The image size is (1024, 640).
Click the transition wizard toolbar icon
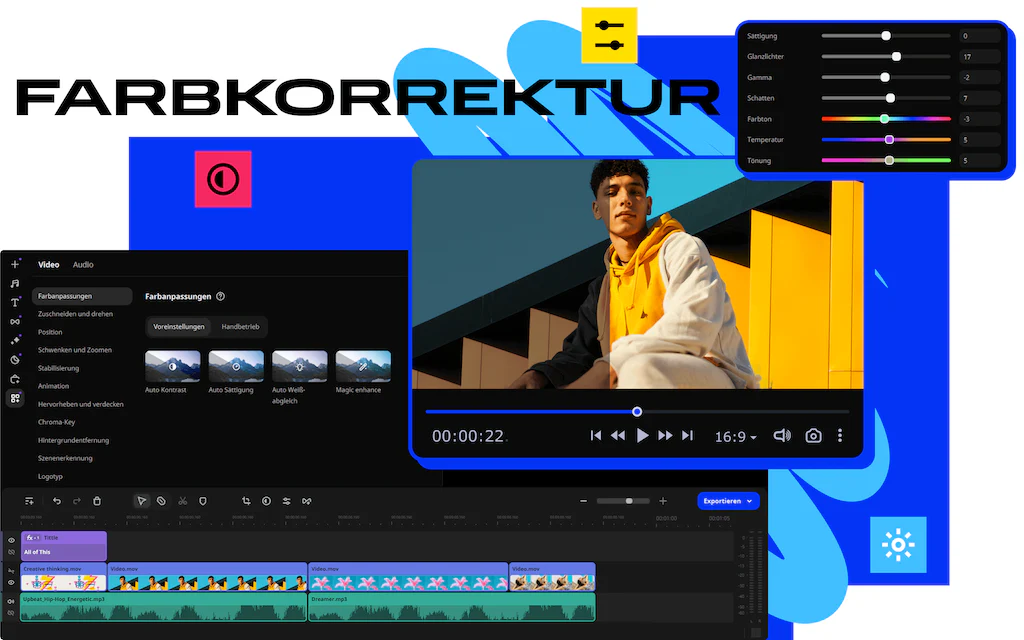coord(307,501)
